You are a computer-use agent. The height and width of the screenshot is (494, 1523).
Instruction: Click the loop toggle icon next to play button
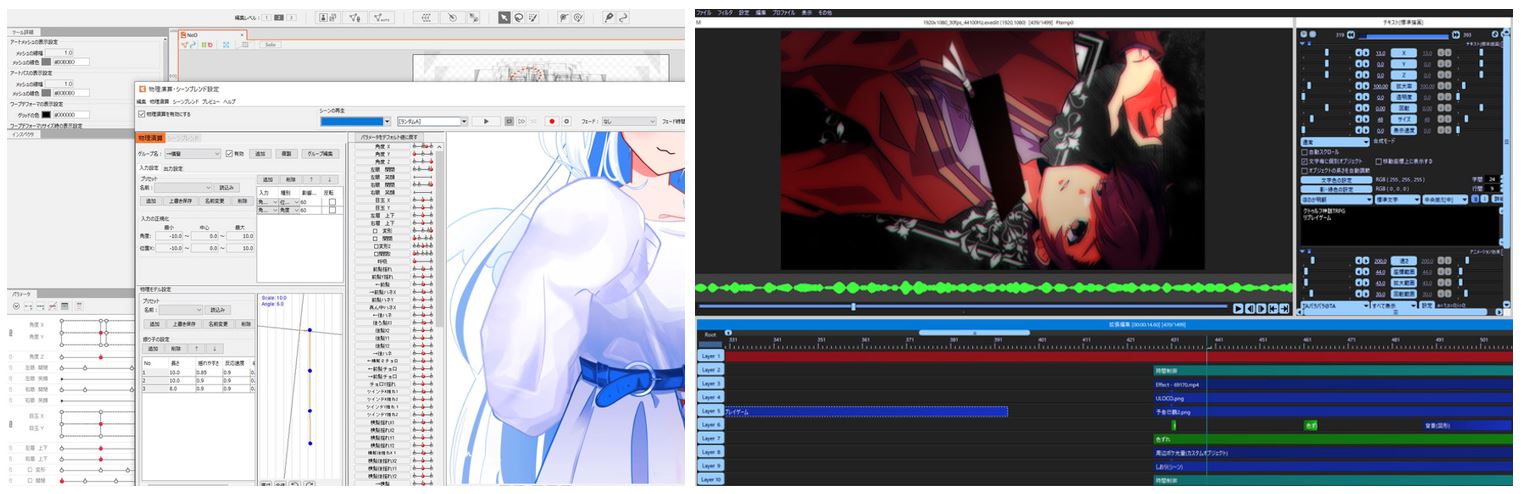pyautogui.click(x=509, y=121)
